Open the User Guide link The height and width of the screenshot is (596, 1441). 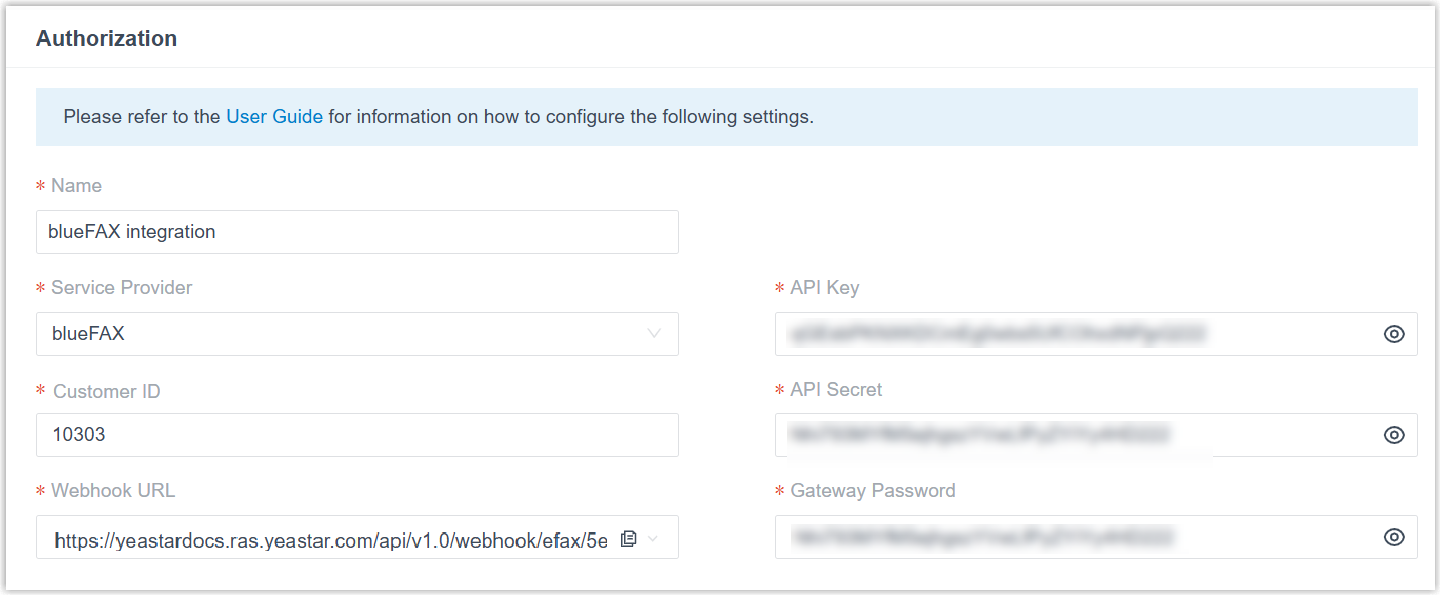[x=274, y=117]
